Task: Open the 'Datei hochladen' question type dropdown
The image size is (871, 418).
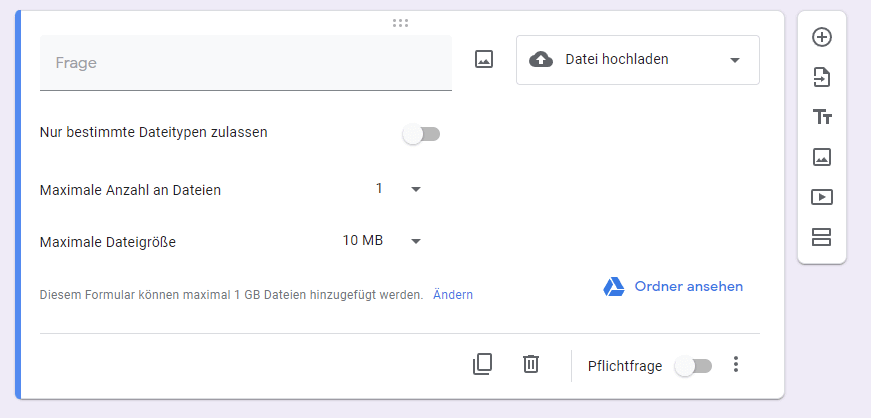Action: 638,60
